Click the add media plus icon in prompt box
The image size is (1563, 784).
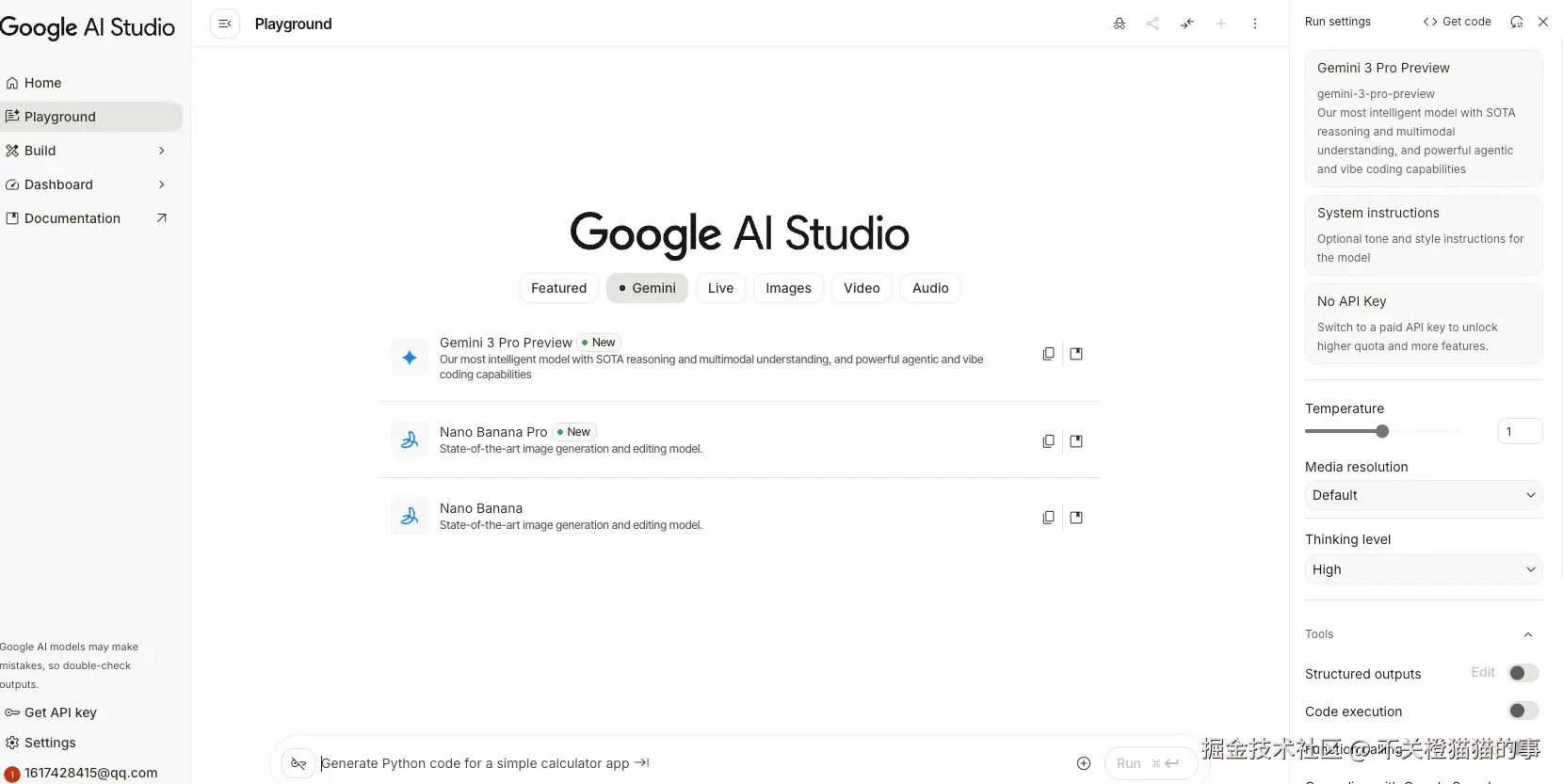click(x=1083, y=763)
